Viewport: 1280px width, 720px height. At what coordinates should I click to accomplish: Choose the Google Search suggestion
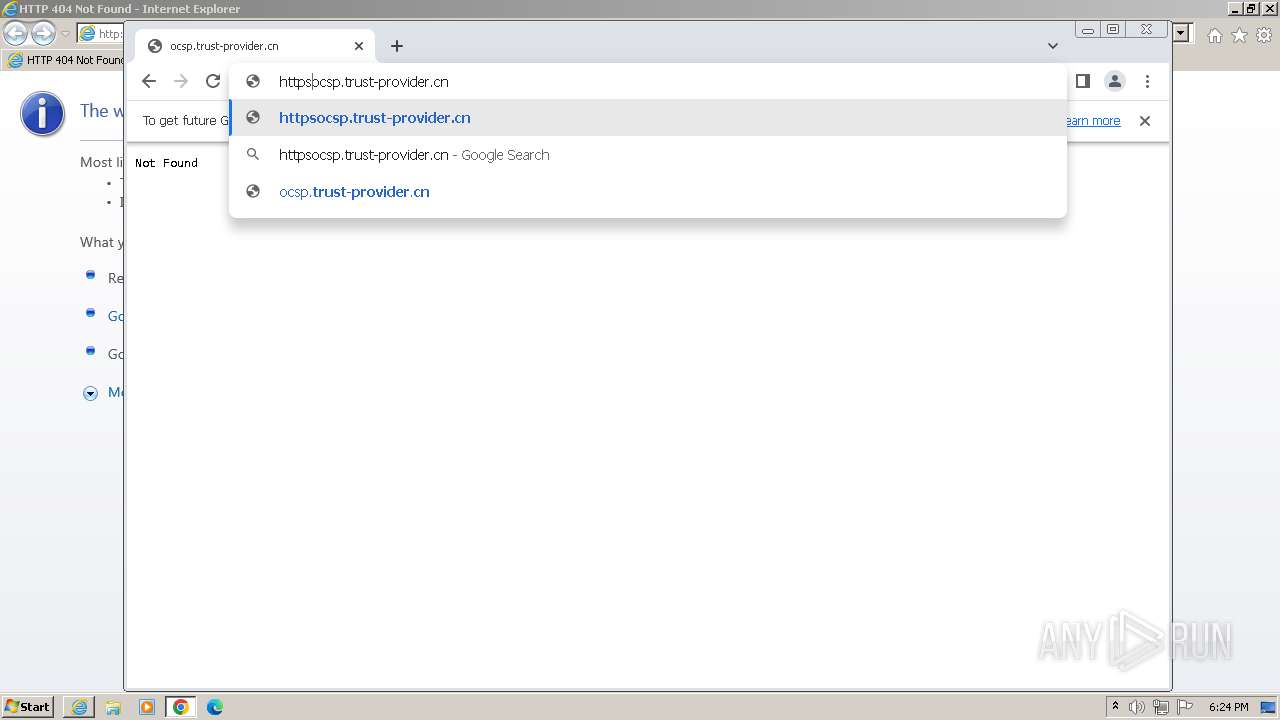point(648,155)
